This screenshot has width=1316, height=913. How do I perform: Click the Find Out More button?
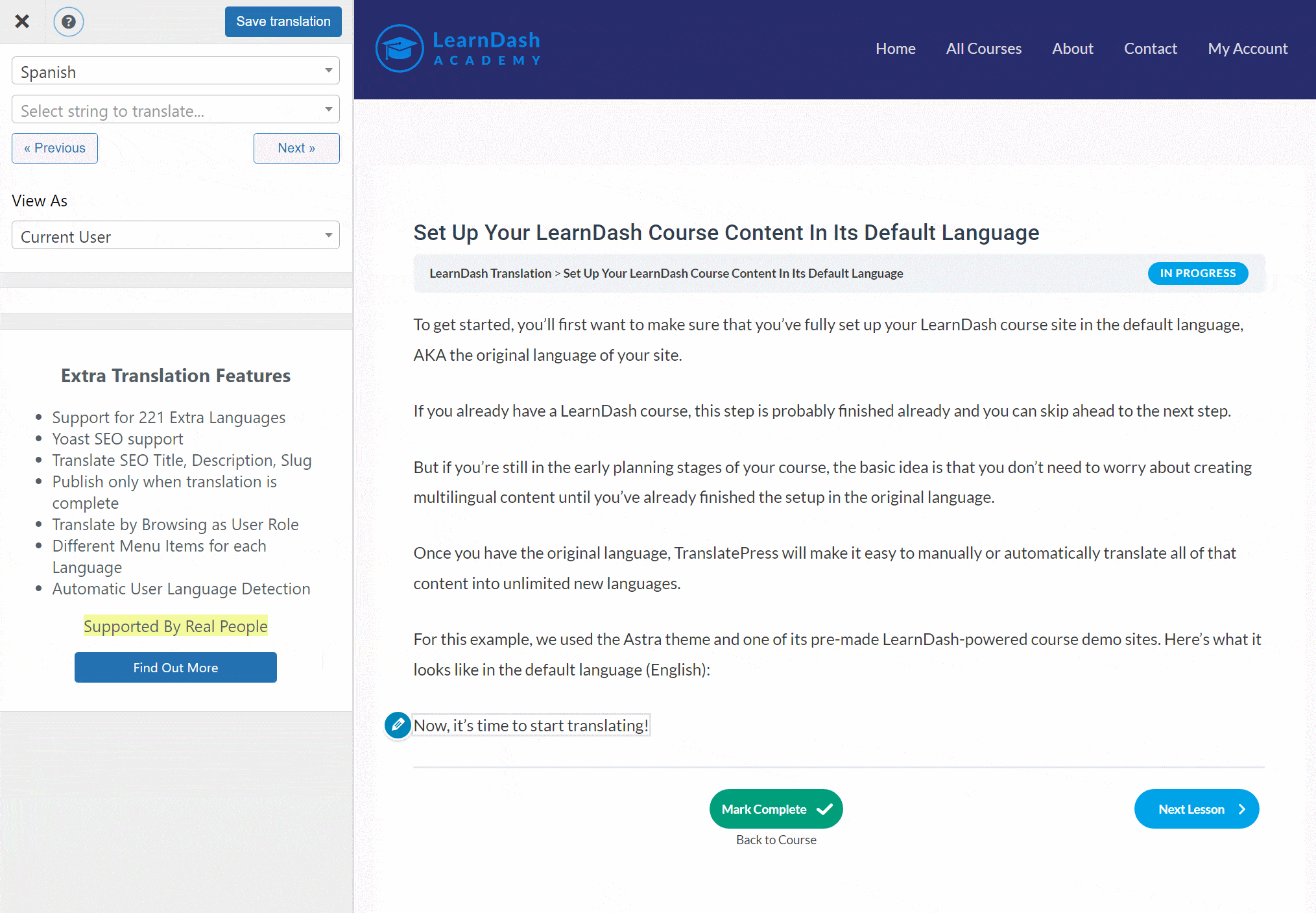[175, 667]
